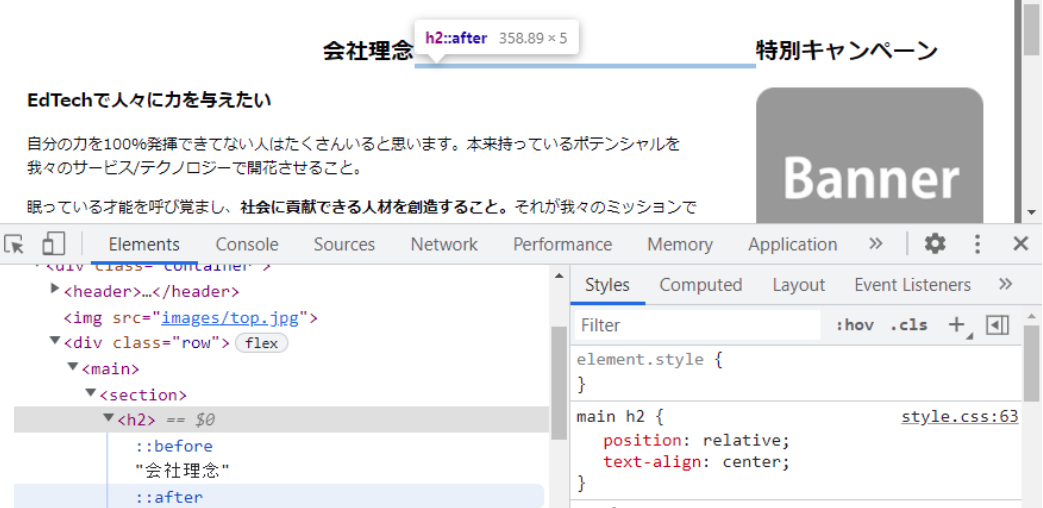This screenshot has height=508, width=1043.
Task: Activate the inspect element picker icon
Action: (x=14, y=245)
